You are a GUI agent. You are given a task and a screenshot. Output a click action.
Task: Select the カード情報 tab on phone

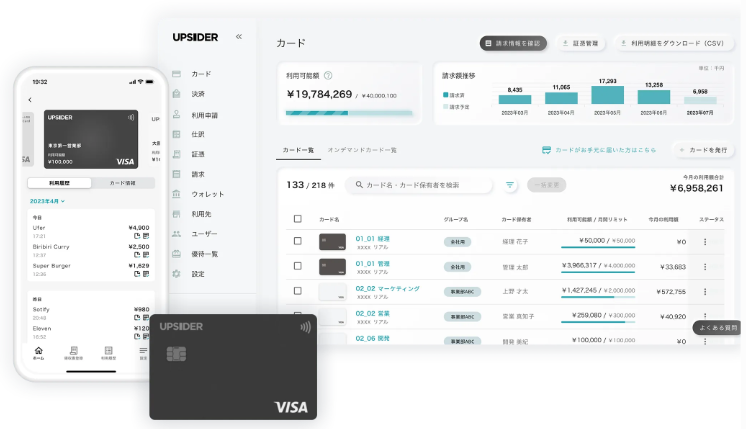(122, 183)
